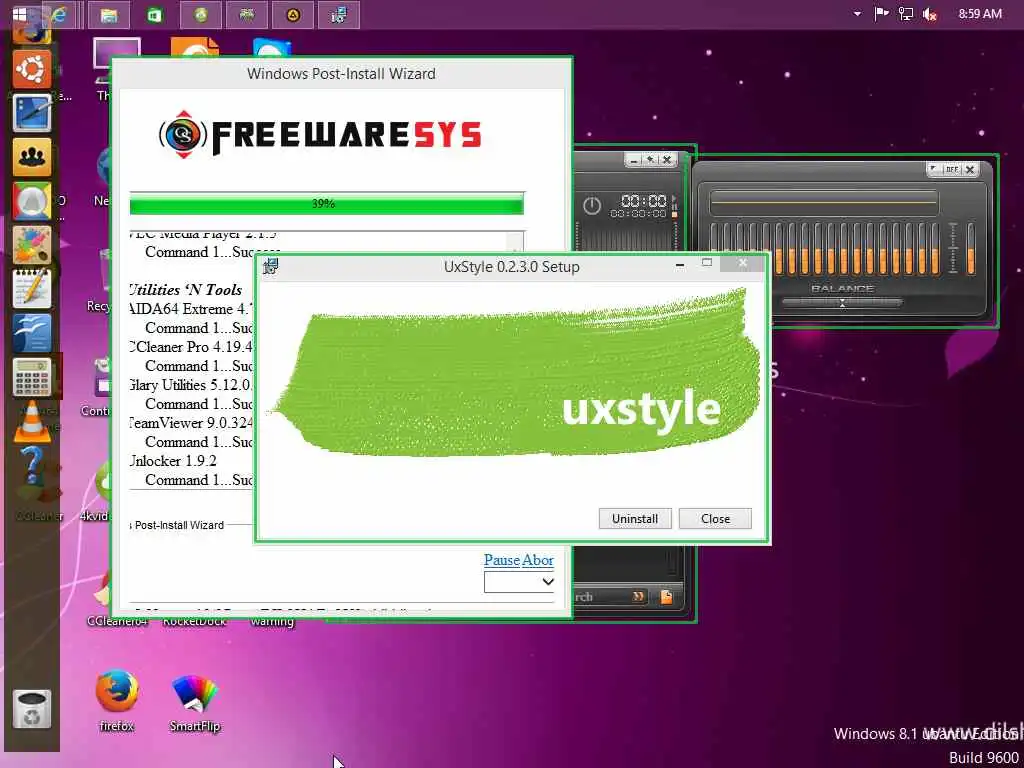Image resolution: width=1024 pixels, height=768 pixels.
Task: Open the Windows Start button
Action: click(20, 14)
